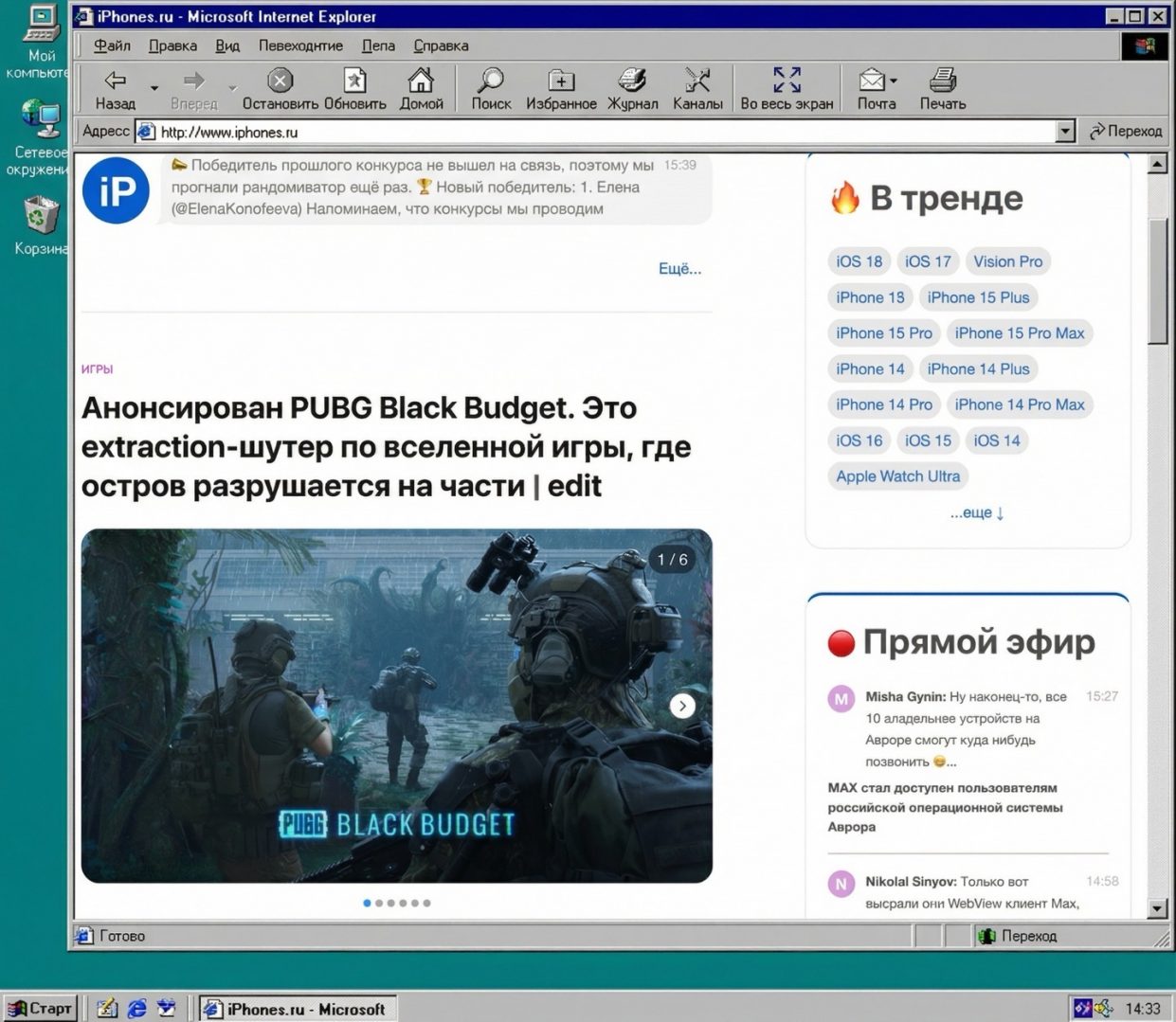The height and width of the screenshot is (1022, 1176).
Task: Open the Channels (Каналы) toolbar icon
Action: [697, 81]
